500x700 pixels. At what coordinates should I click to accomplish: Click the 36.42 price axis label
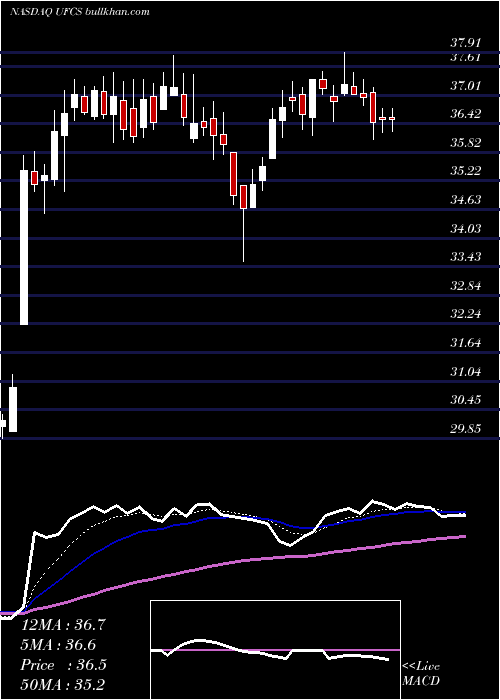pyautogui.click(x=465, y=114)
